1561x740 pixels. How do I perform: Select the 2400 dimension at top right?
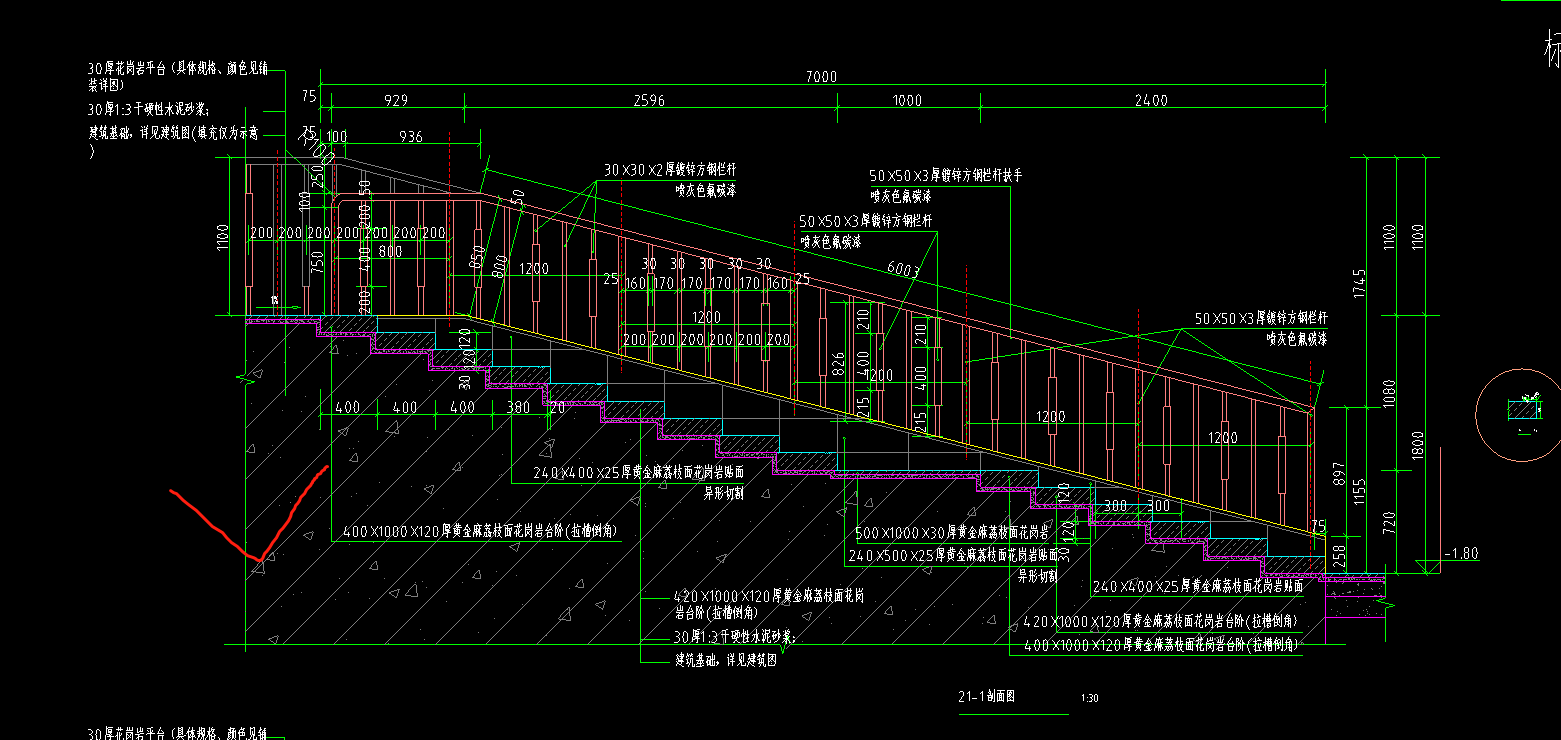pyautogui.click(x=1152, y=100)
